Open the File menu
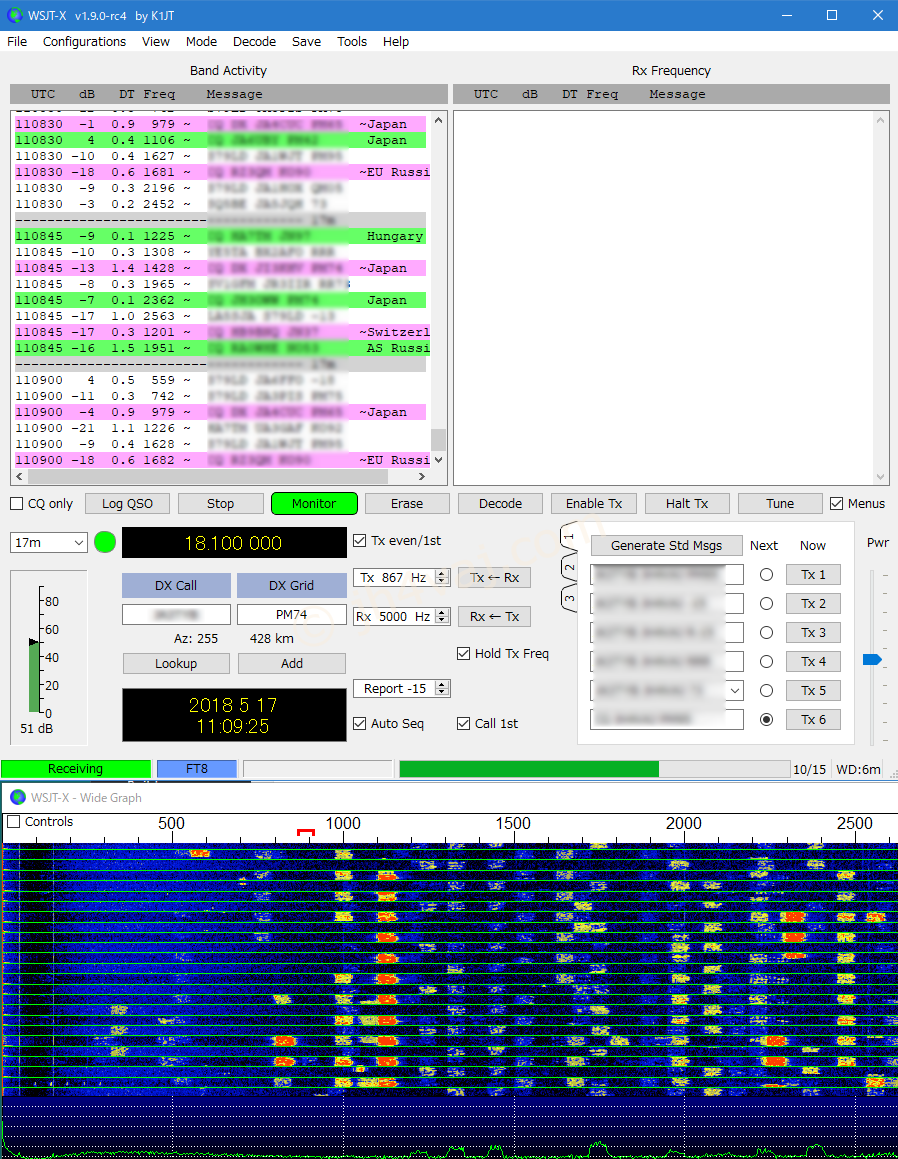This screenshot has height=1159, width=898. point(17,41)
